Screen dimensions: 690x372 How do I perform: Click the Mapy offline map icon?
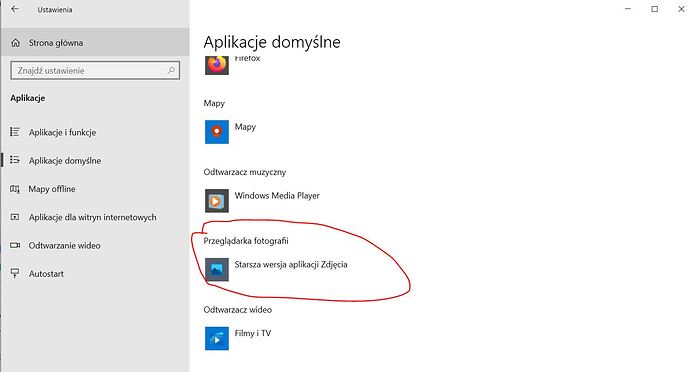click(x=15, y=189)
